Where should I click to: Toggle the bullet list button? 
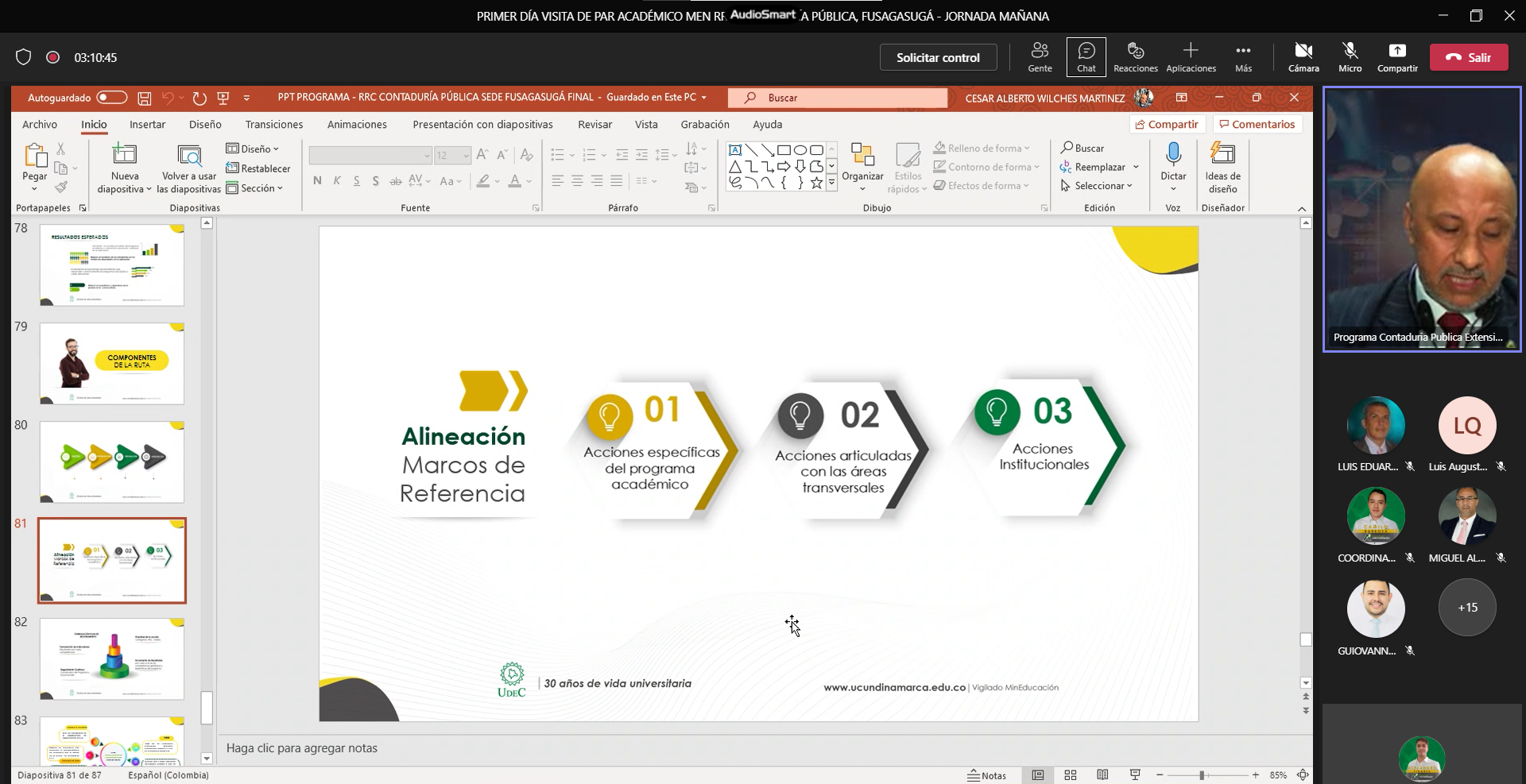[558, 155]
